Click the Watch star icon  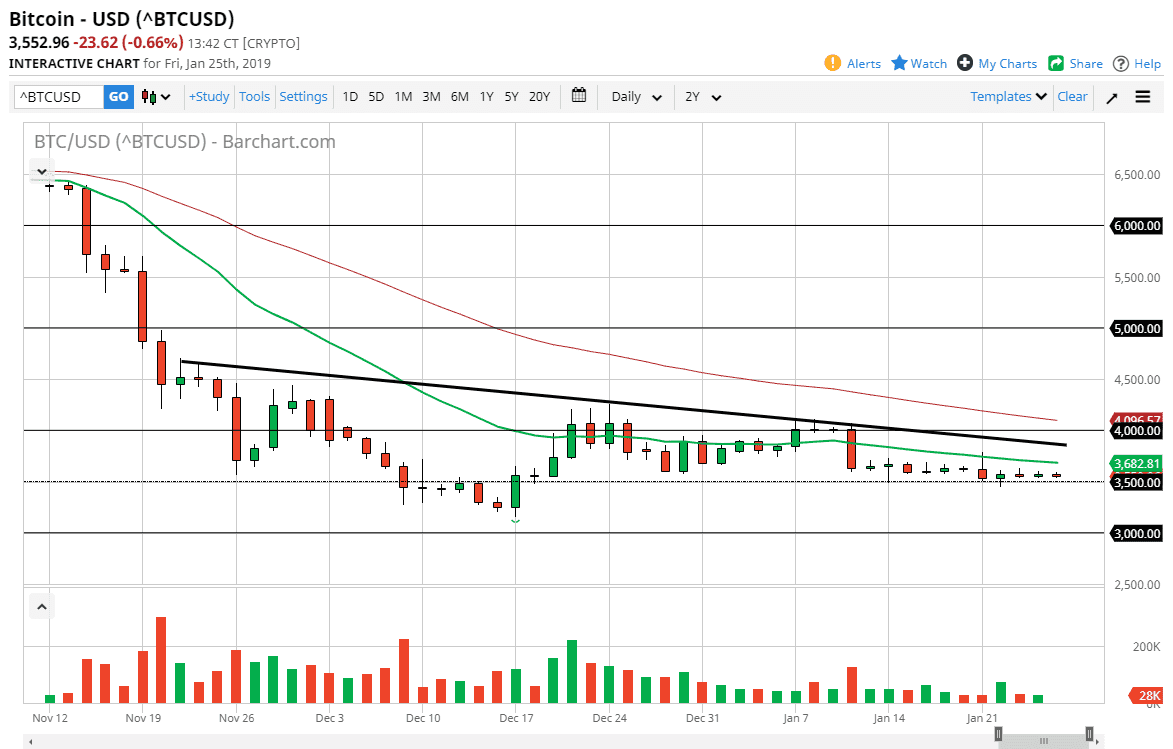[898, 63]
